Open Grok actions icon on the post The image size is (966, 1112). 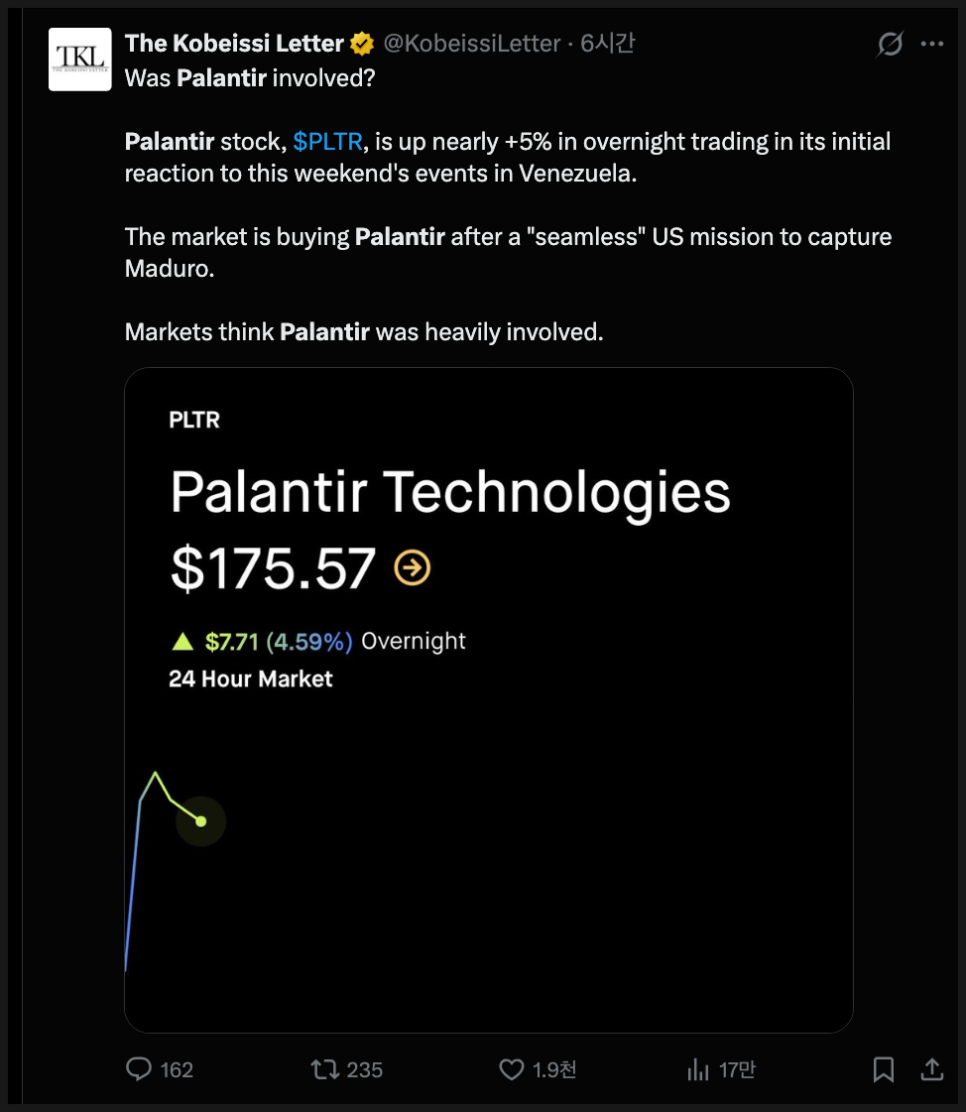pyautogui.click(x=889, y=44)
